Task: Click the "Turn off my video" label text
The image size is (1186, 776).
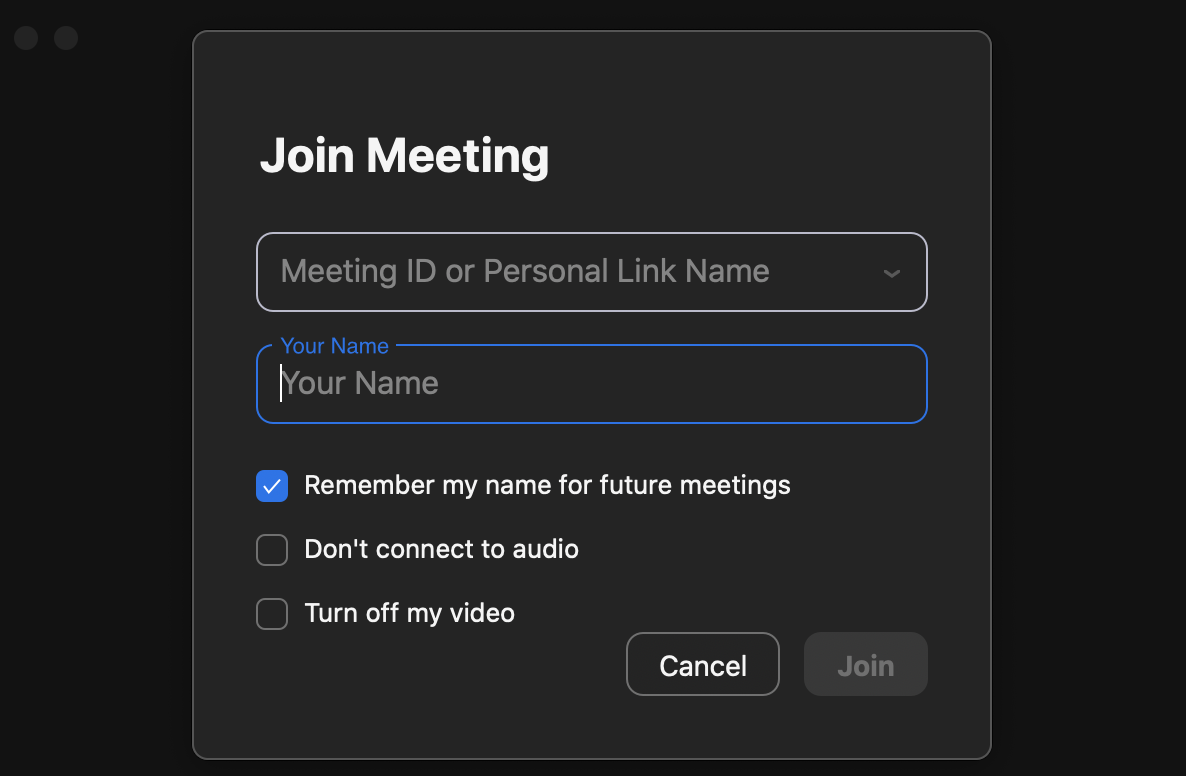Action: pos(409,613)
